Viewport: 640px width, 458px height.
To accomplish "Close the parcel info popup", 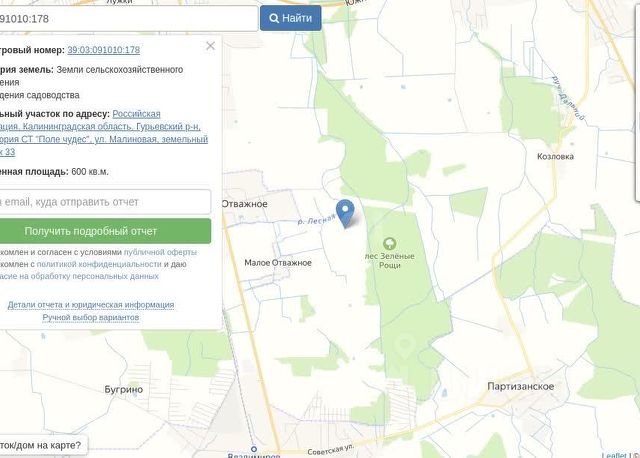I will click(x=210, y=46).
